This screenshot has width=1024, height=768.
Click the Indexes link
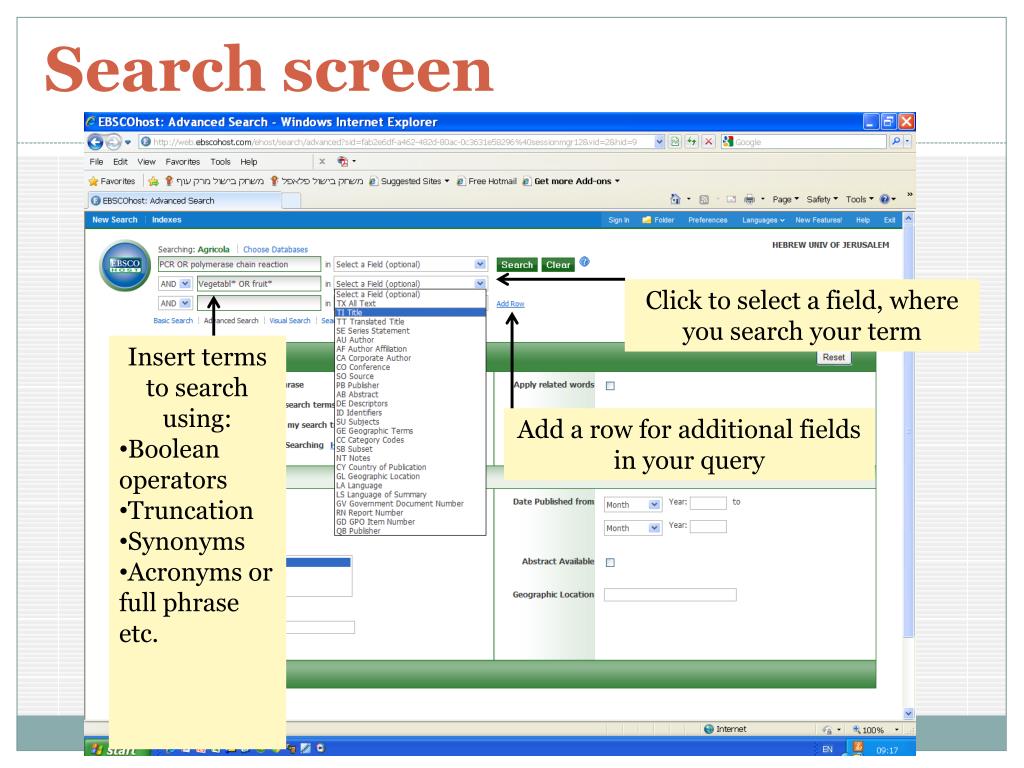click(167, 220)
